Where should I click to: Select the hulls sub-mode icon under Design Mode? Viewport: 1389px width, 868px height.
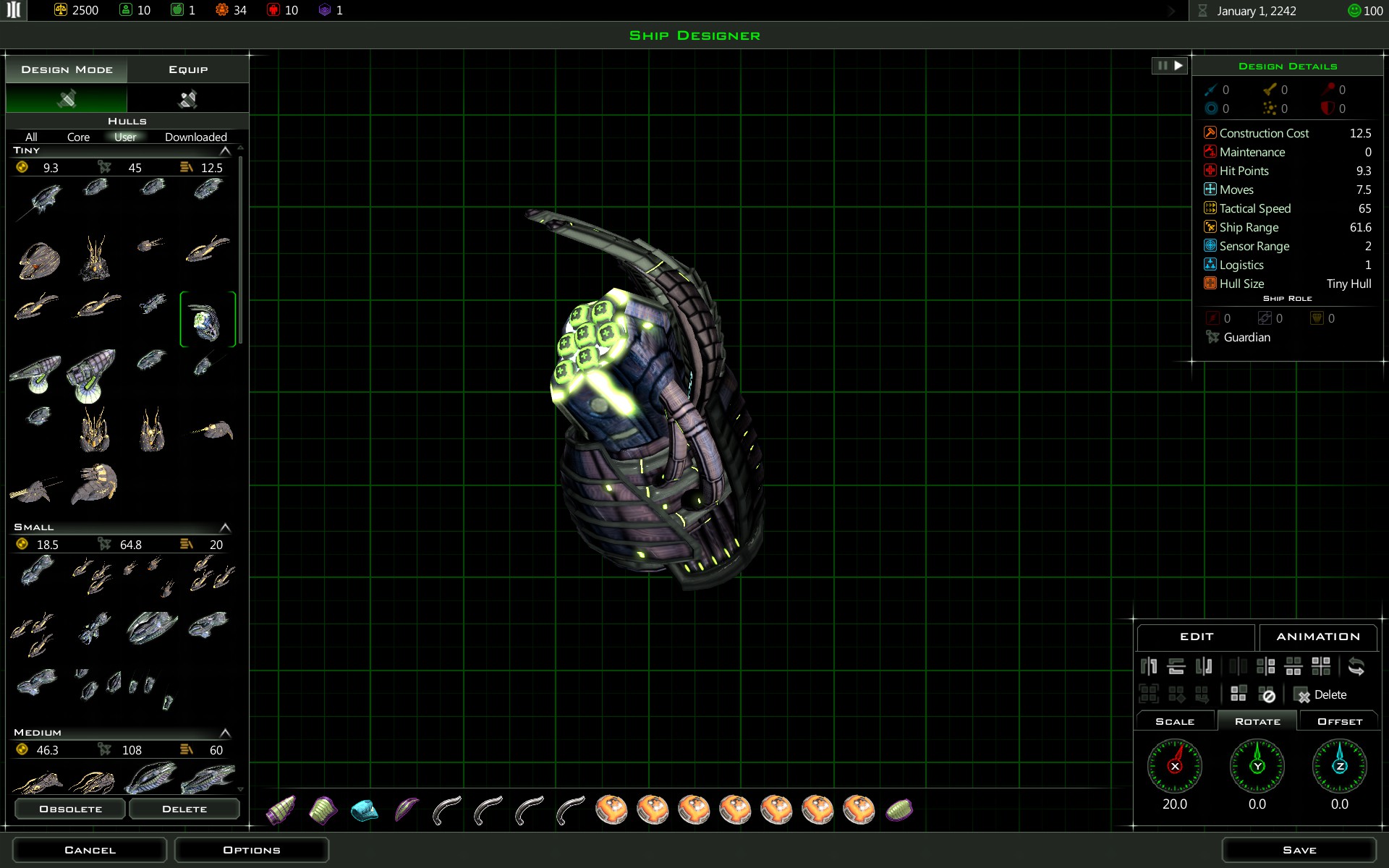pos(67,98)
